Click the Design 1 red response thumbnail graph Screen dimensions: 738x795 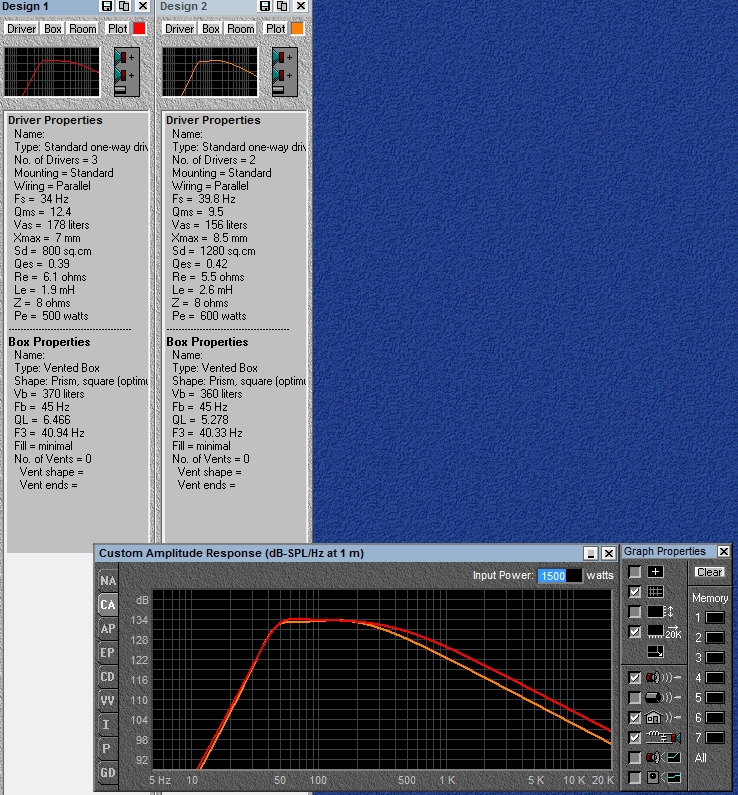coord(52,71)
